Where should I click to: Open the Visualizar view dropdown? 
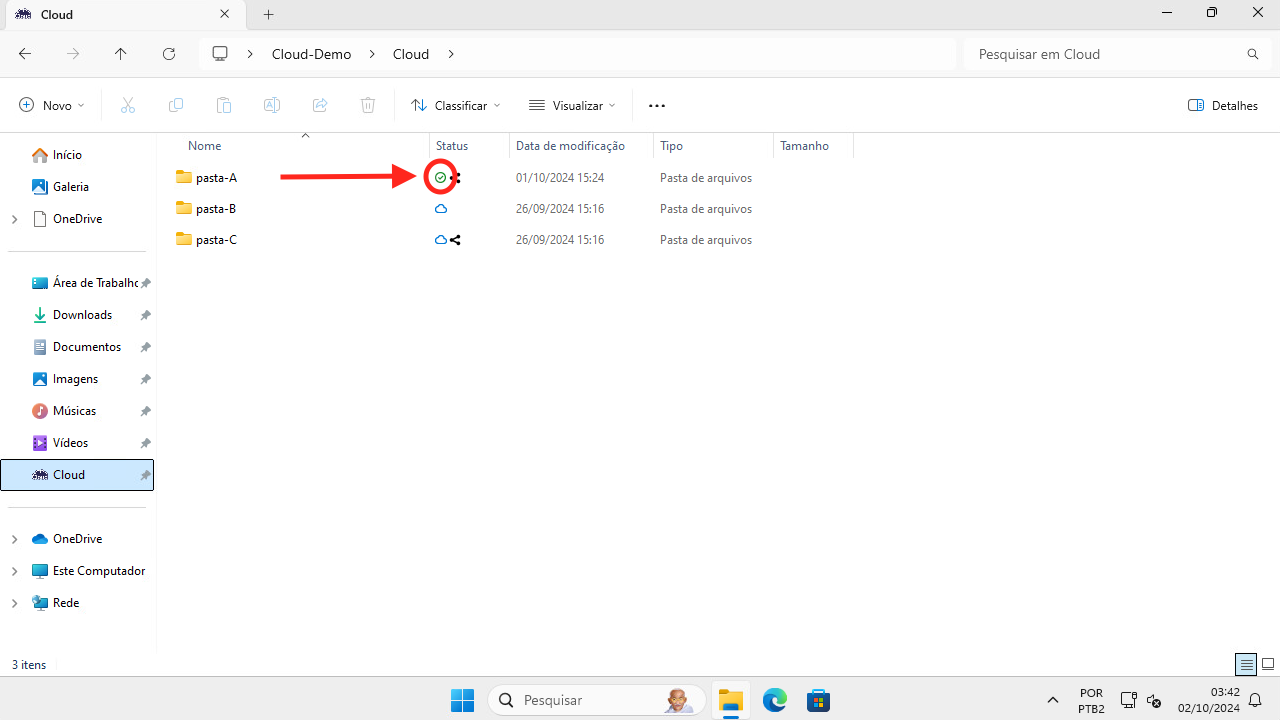(572, 105)
